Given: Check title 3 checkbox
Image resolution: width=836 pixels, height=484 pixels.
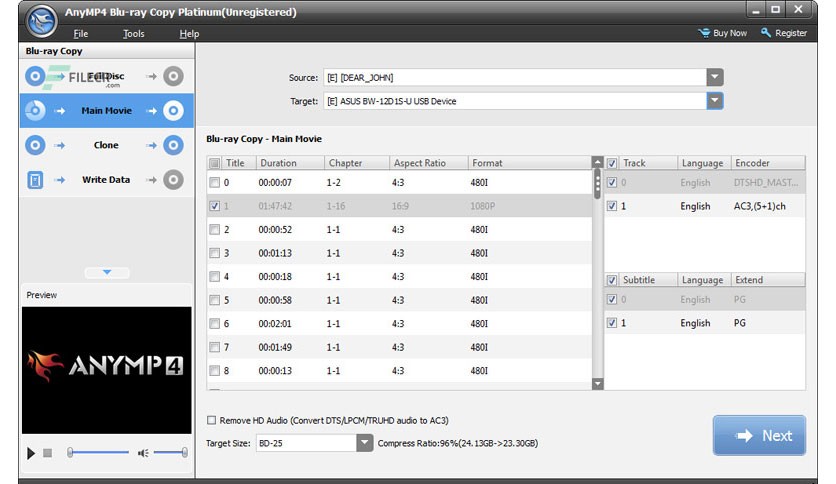Looking at the screenshot, I should (x=214, y=253).
